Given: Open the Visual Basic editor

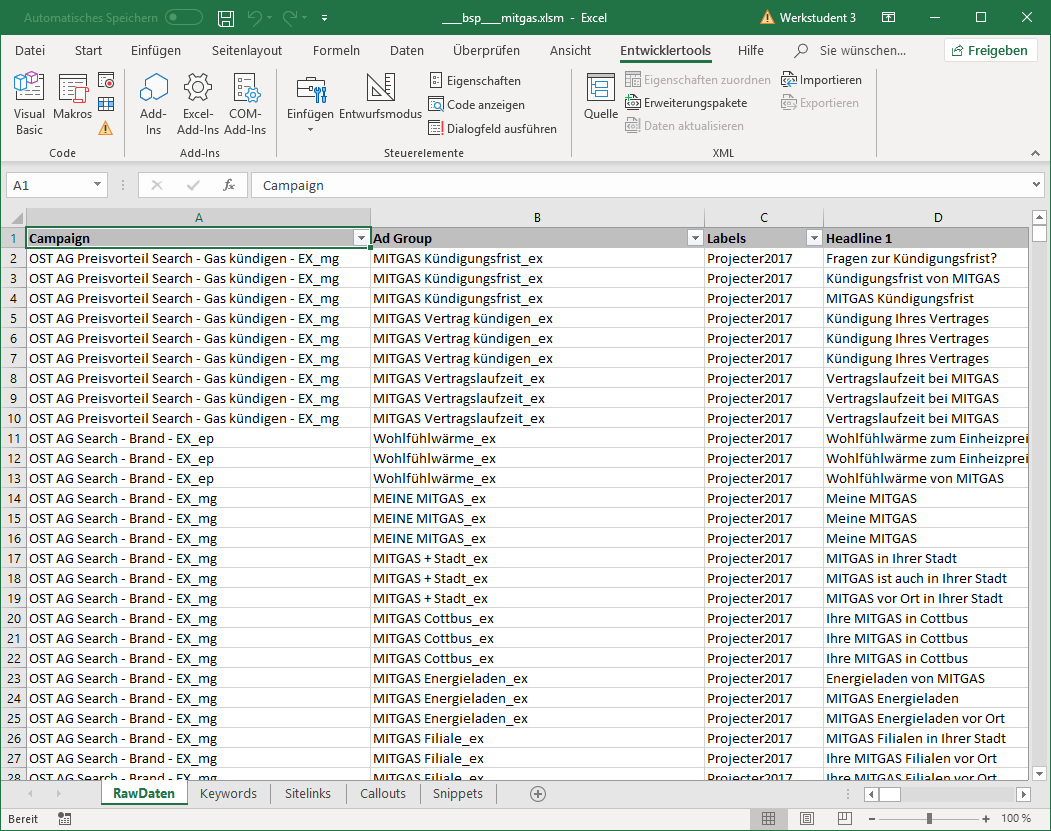Looking at the screenshot, I should pos(29,104).
